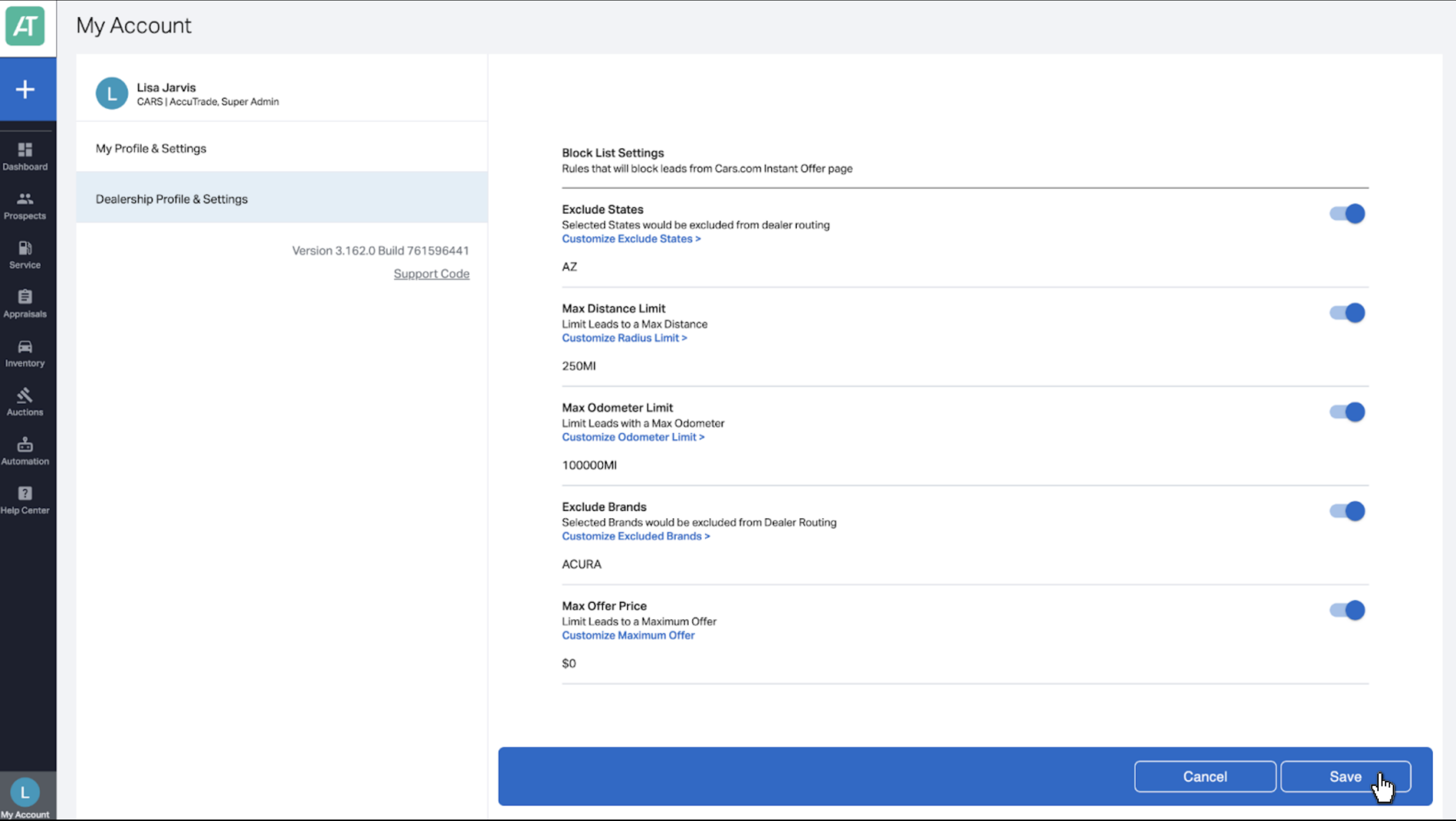This screenshot has width=1456, height=821.
Task: Open Customize Excluded Brands link
Action: pos(636,536)
